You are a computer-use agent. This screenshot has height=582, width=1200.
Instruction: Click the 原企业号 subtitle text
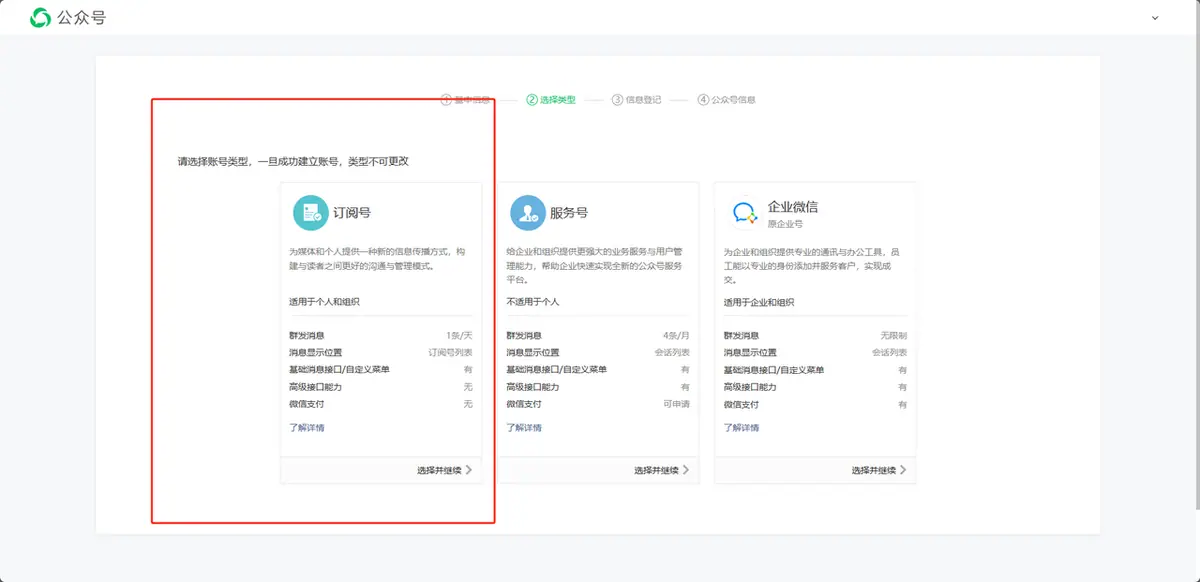pos(785,224)
